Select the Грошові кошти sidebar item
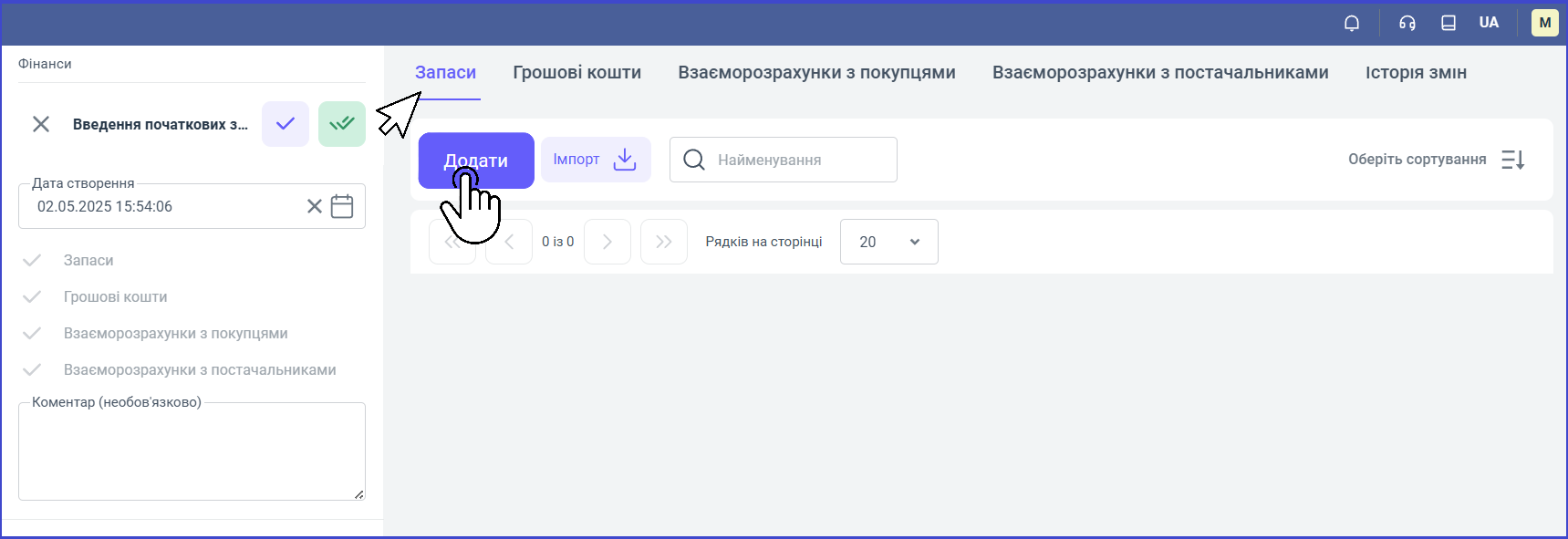This screenshot has height=539, width=1568. click(x=115, y=296)
